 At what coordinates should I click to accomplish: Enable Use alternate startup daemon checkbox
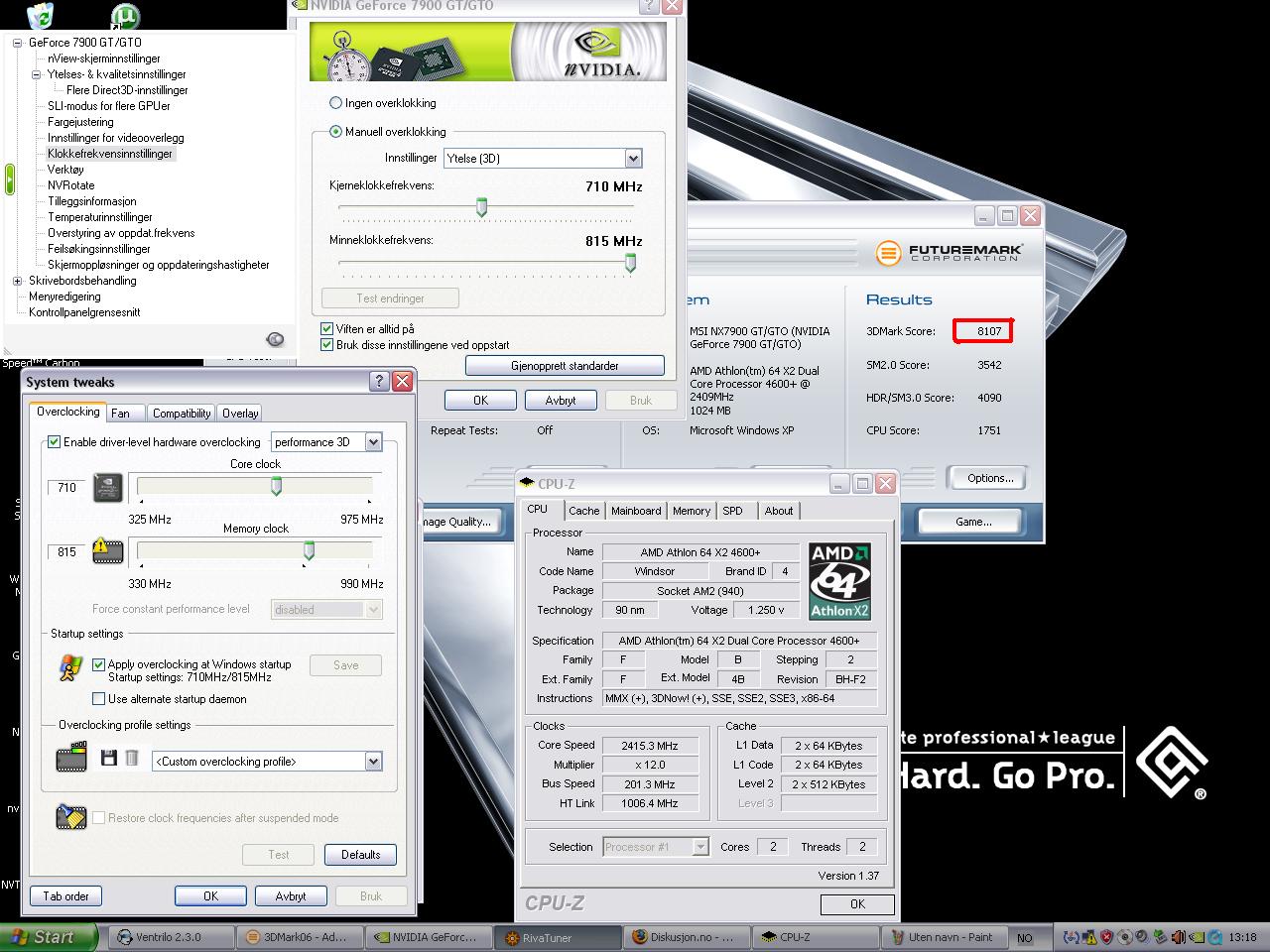pos(98,699)
